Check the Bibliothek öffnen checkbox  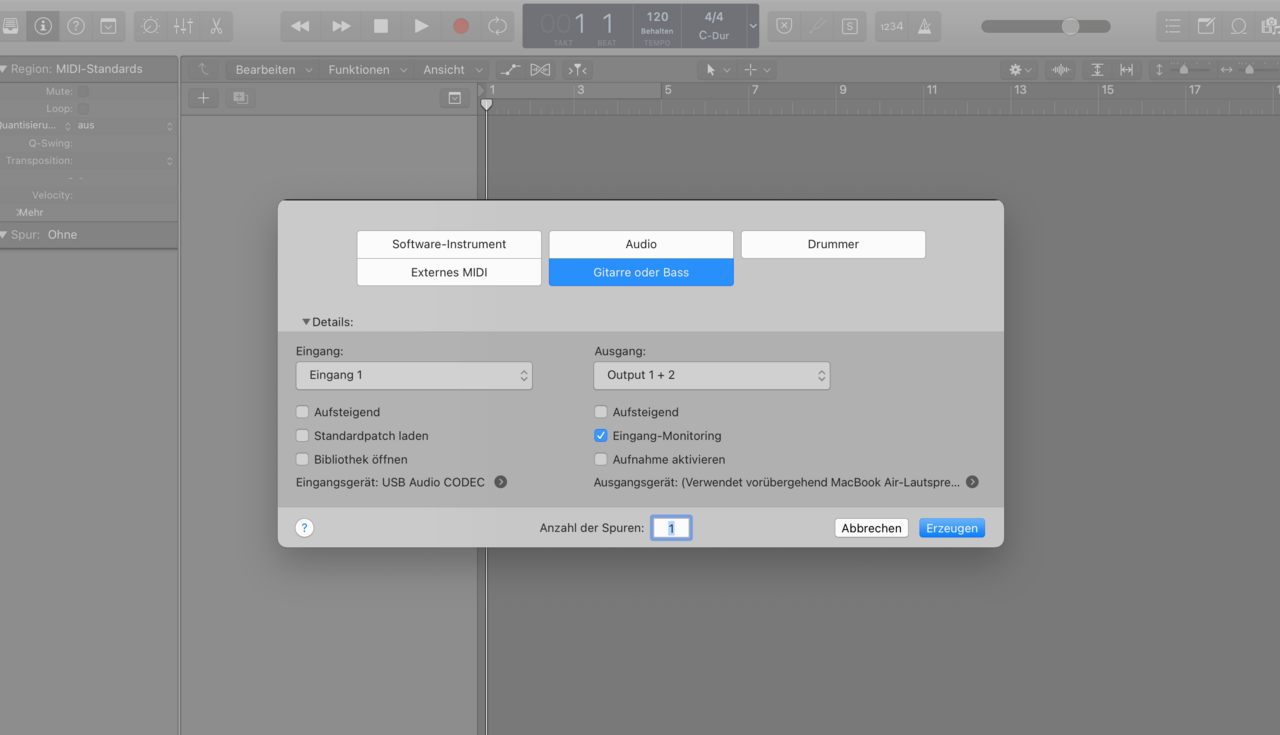pos(303,460)
